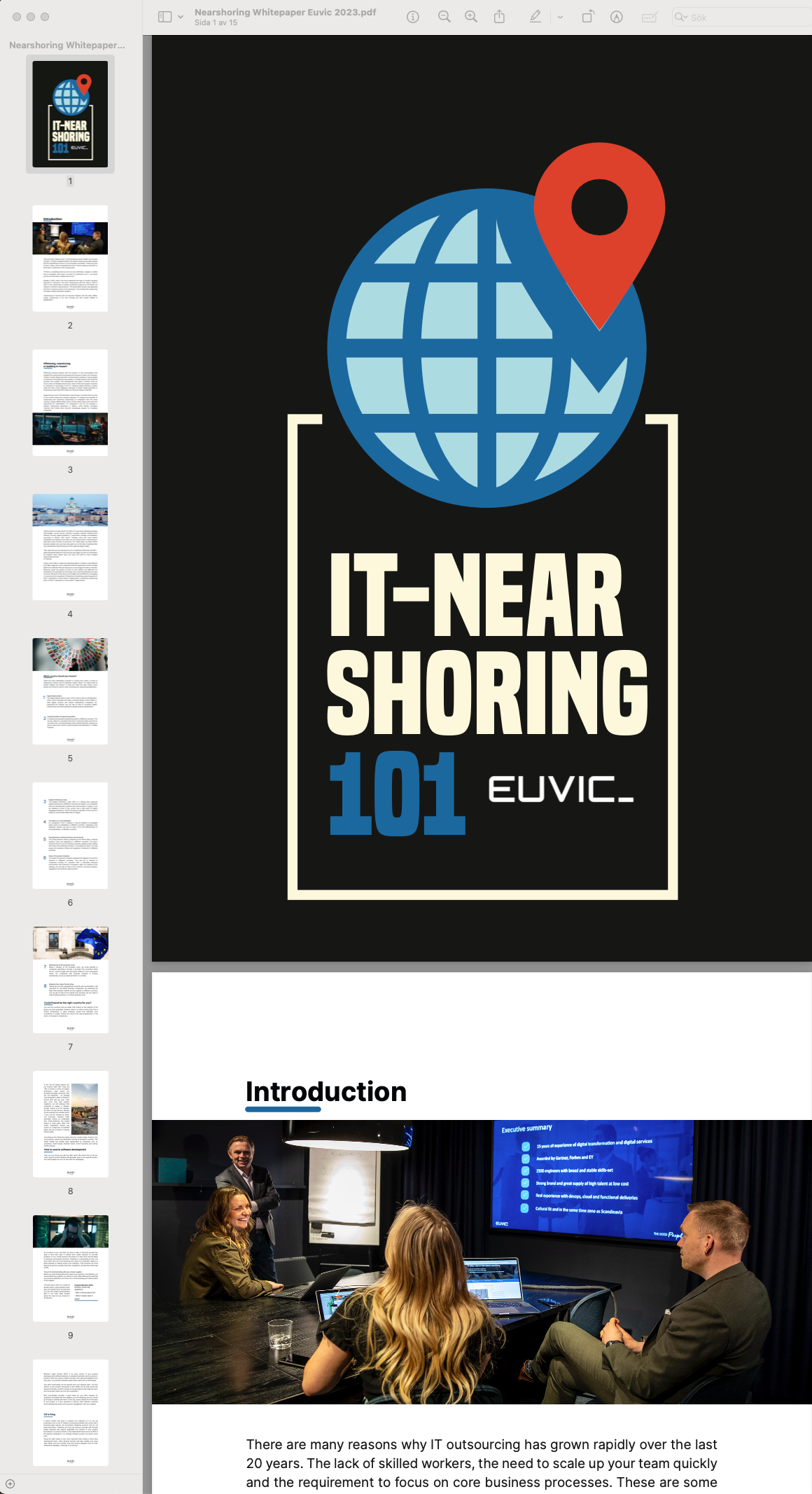The width and height of the screenshot is (812, 1494).
Task: Click the Introduction heading on page 2
Action: point(326,1092)
